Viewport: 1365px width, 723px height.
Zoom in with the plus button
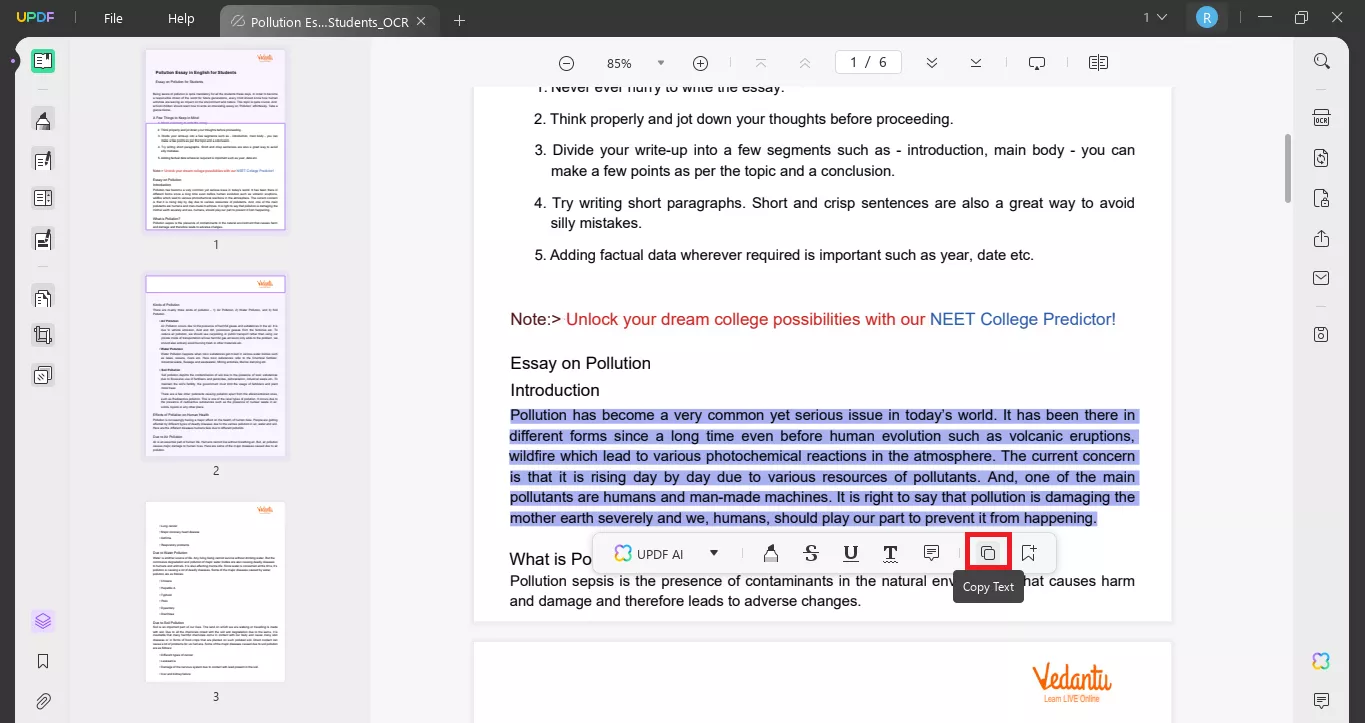[701, 63]
